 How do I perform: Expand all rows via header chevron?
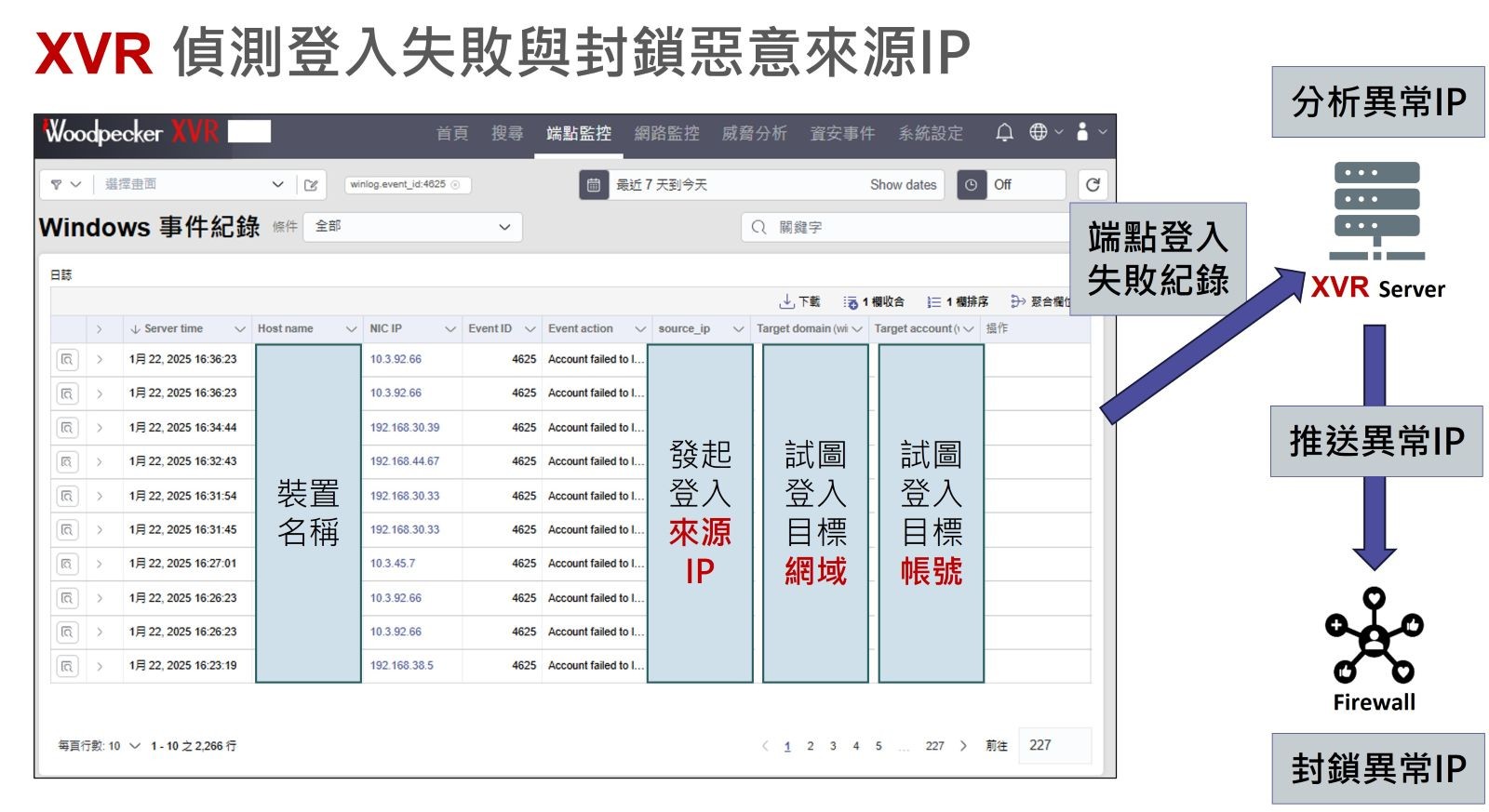tap(100, 328)
